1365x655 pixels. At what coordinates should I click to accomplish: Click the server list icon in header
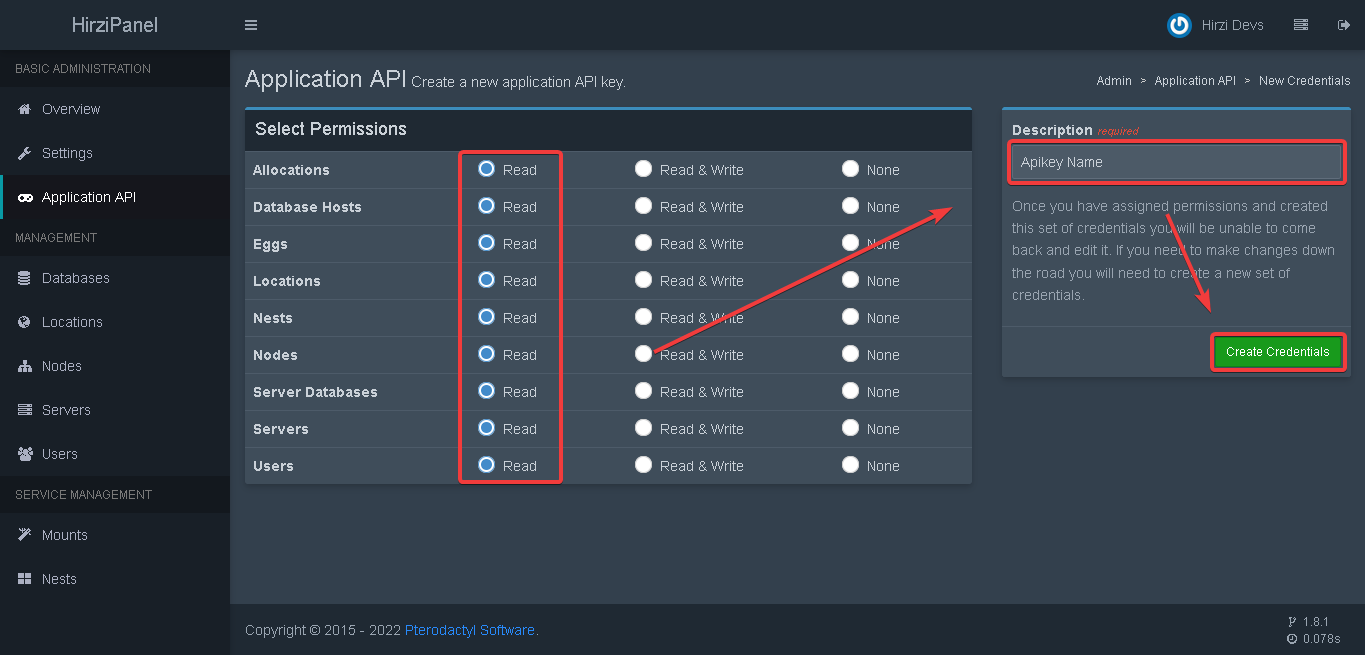1300,25
